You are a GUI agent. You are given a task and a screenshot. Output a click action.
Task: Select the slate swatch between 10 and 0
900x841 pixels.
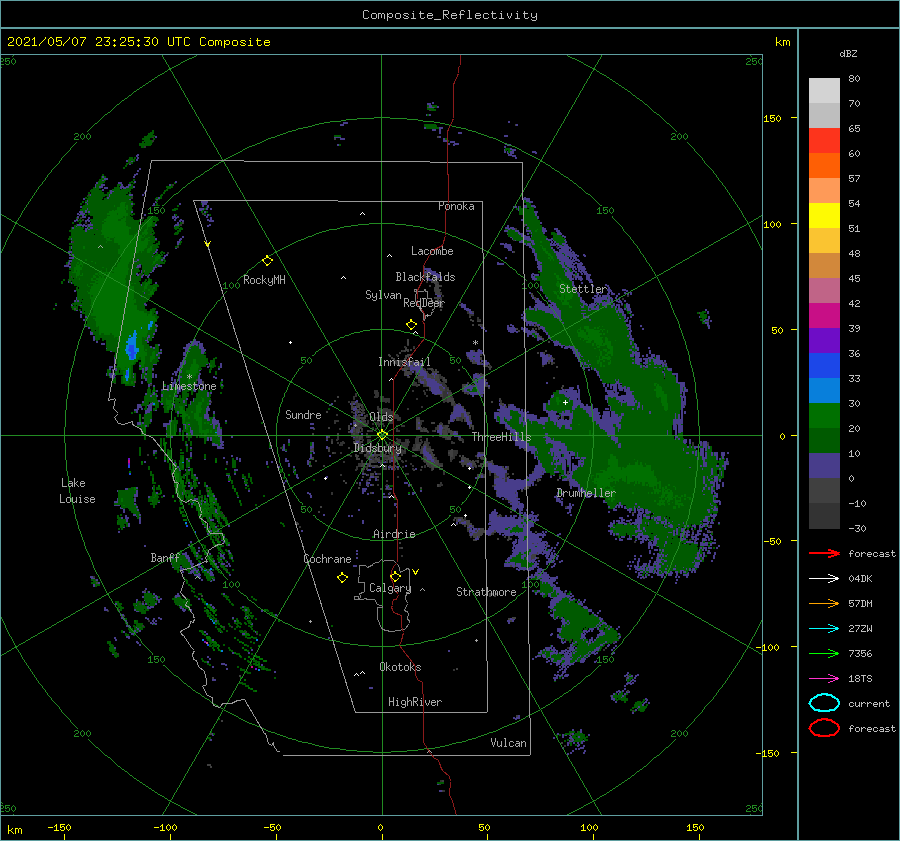coord(824,466)
